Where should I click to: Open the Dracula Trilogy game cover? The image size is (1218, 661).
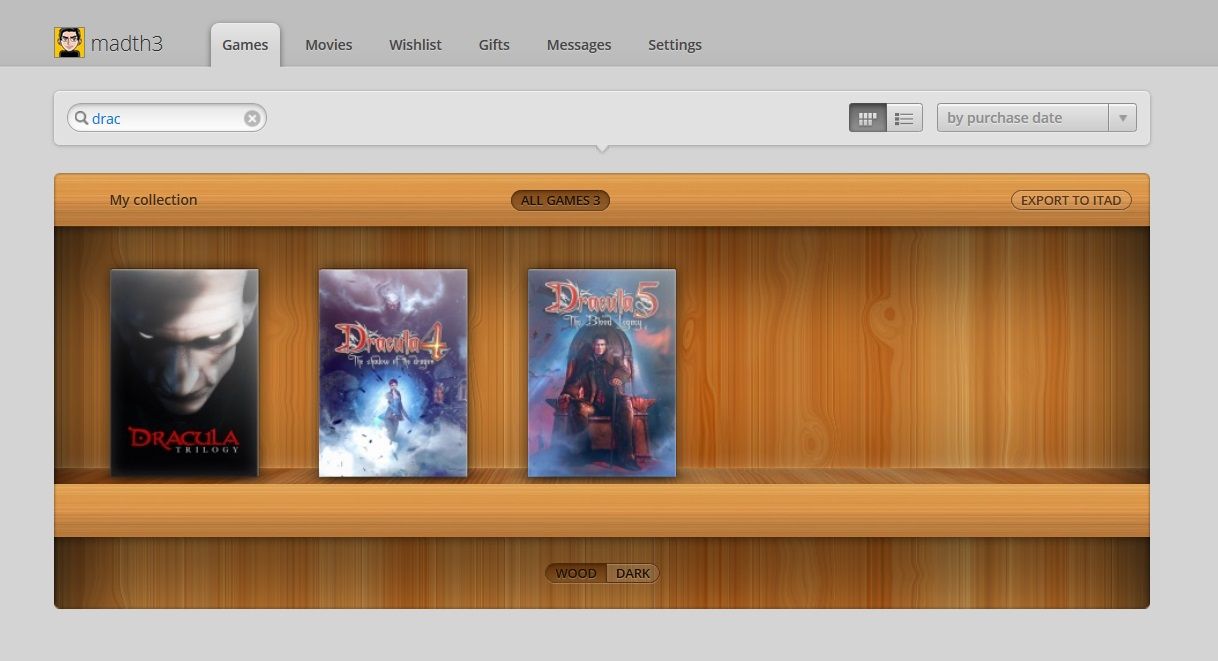184,373
